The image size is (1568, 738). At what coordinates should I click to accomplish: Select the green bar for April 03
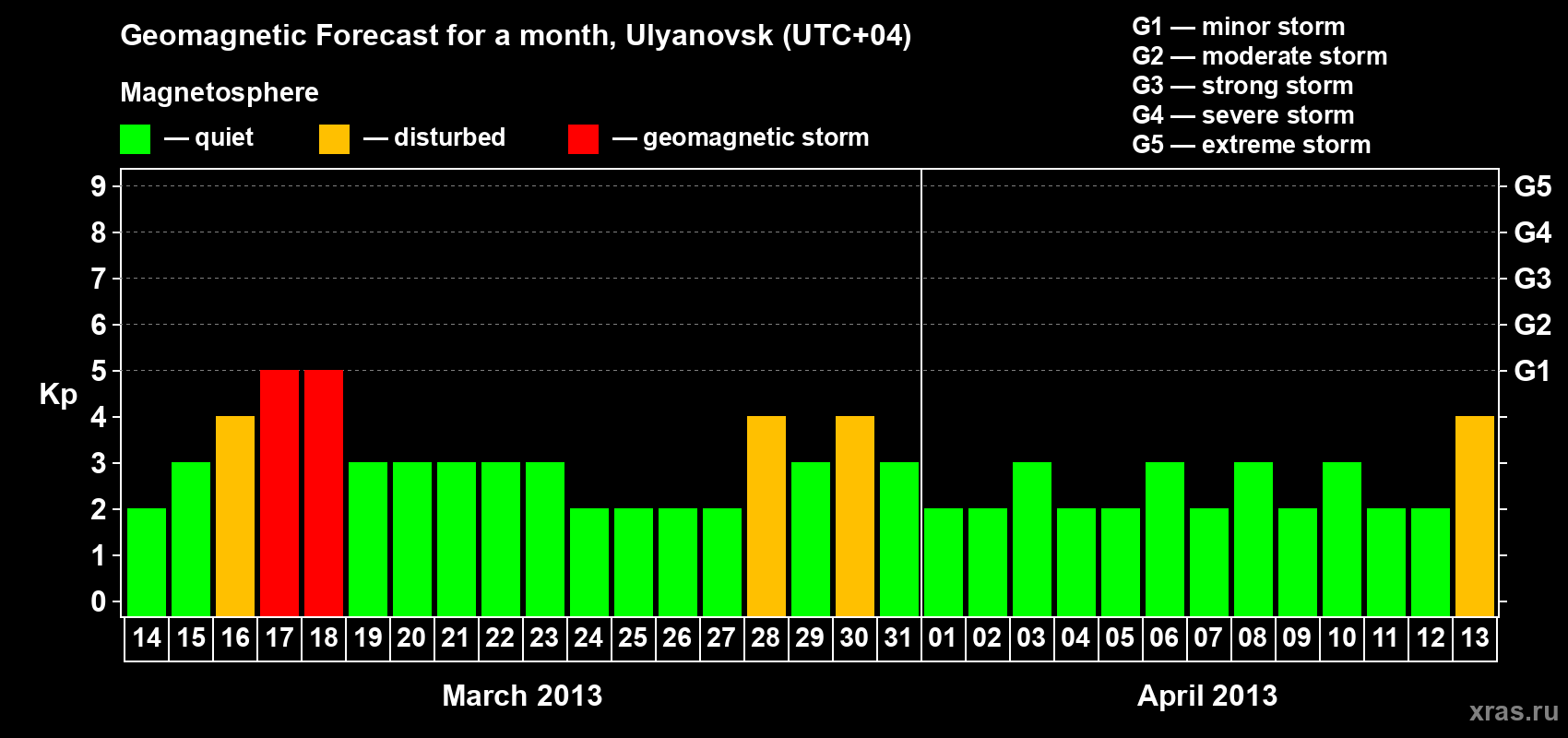pyautogui.click(x=1032, y=539)
